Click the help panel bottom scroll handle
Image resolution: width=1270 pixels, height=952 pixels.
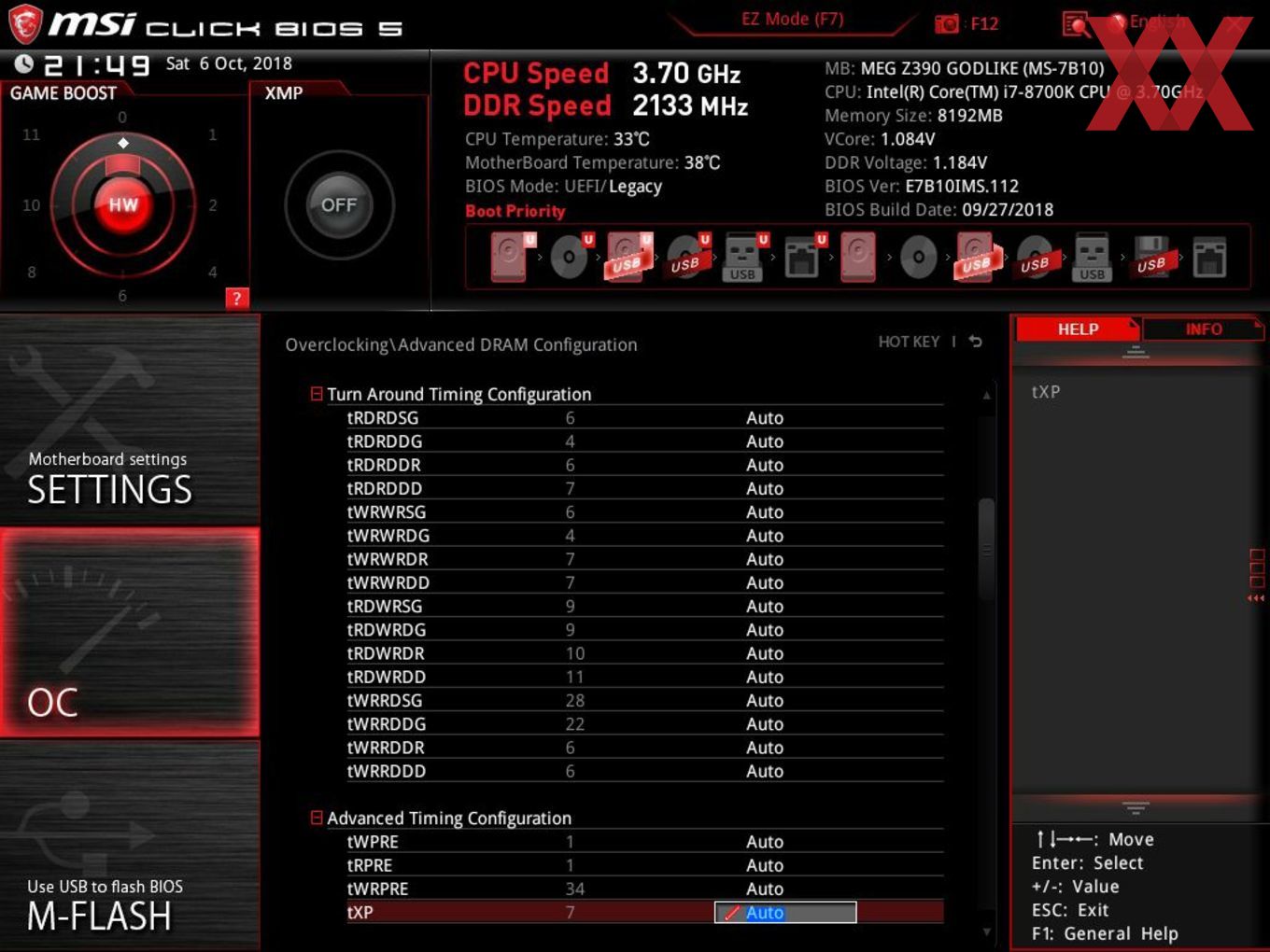pyautogui.click(x=1136, y=807)
